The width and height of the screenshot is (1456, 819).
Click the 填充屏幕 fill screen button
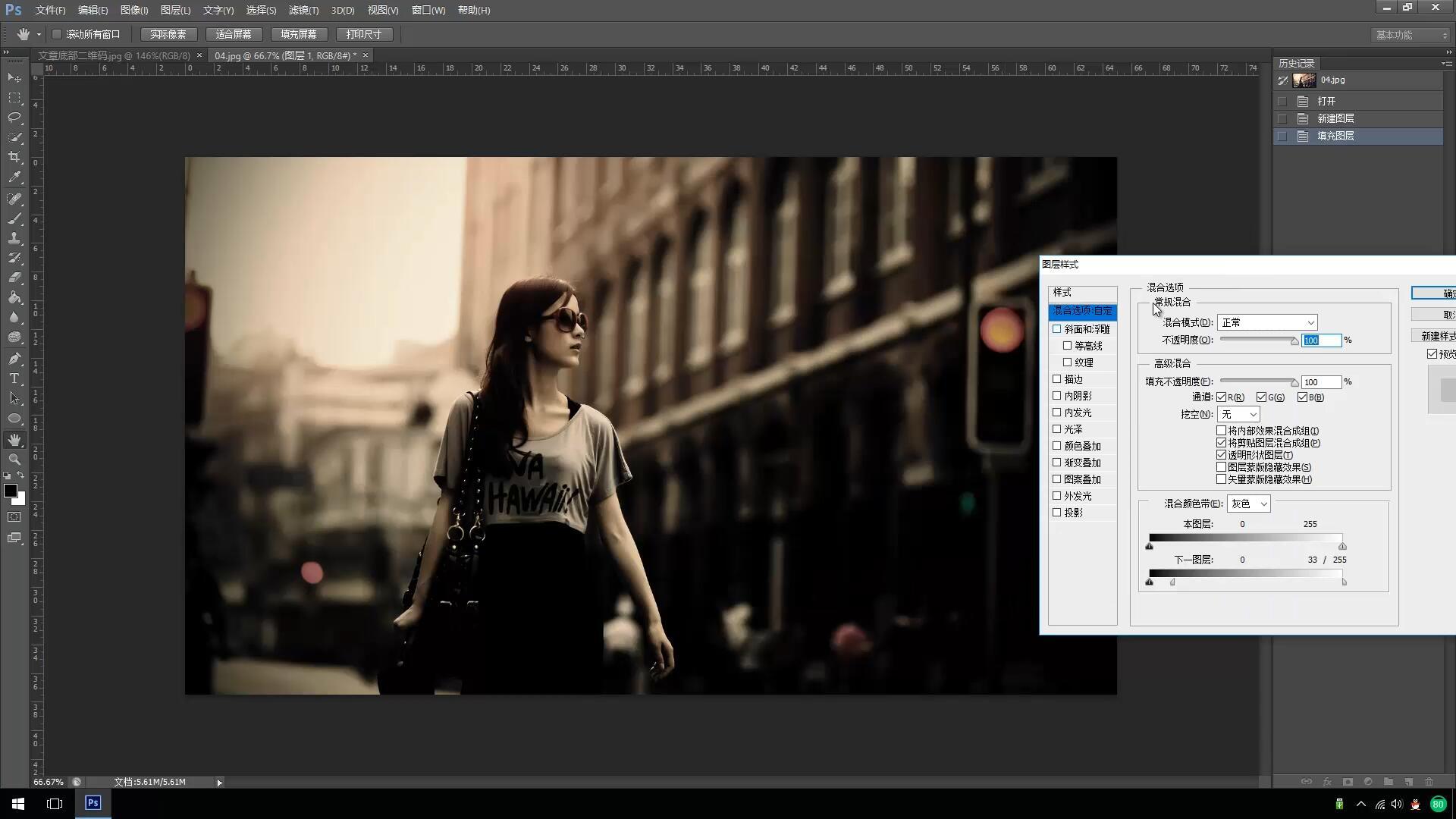[299, 34]
